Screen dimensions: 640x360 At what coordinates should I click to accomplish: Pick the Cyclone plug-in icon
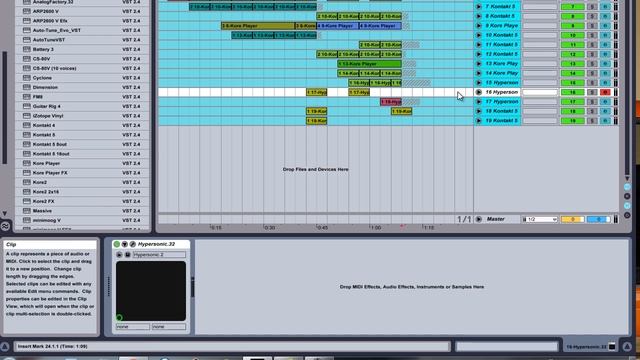[27, 78]
